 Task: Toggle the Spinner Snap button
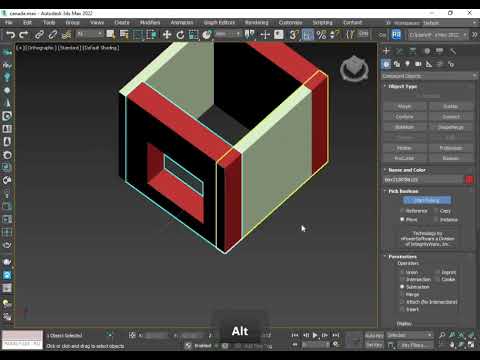click(x=334, y=35)
